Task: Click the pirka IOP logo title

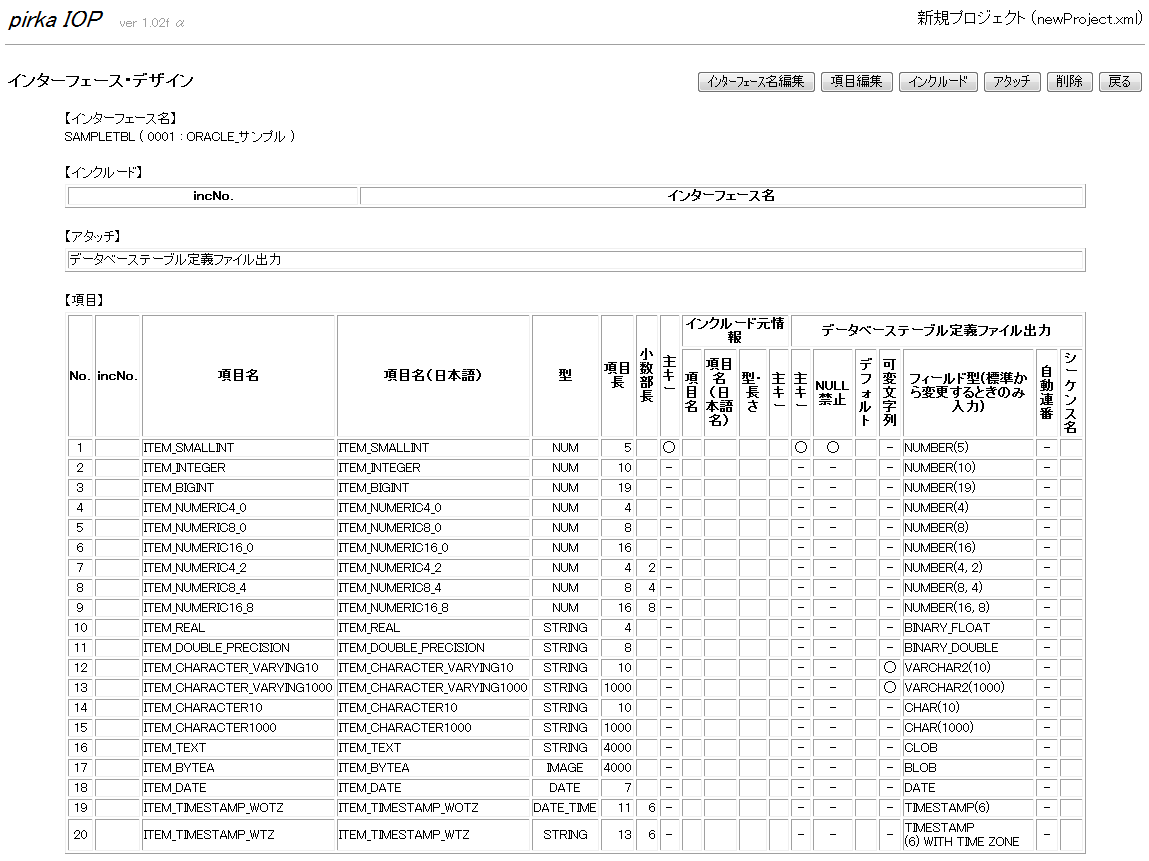Action: [55, 21]
